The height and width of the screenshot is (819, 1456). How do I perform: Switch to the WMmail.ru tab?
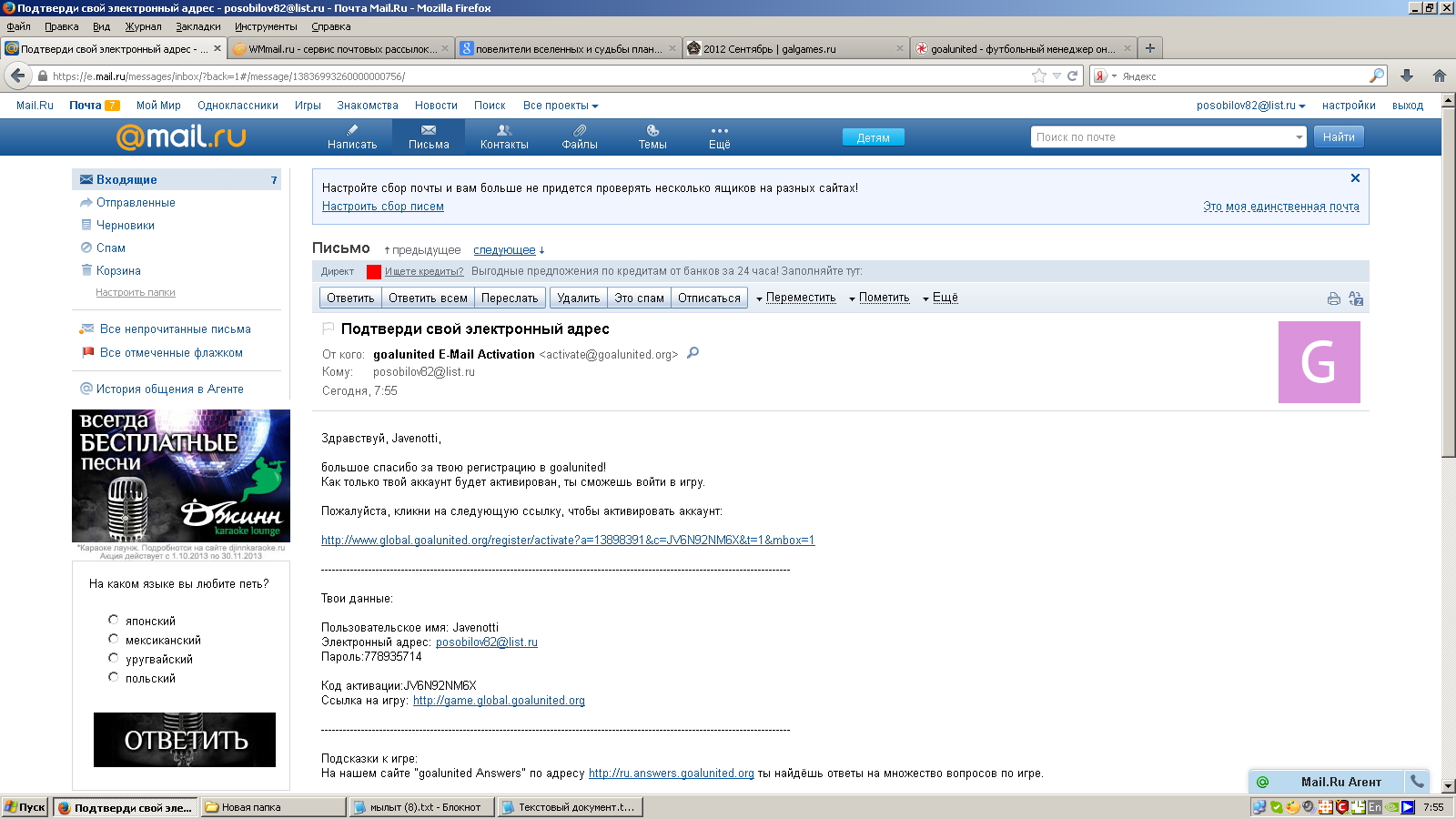(x=340, y=48)
